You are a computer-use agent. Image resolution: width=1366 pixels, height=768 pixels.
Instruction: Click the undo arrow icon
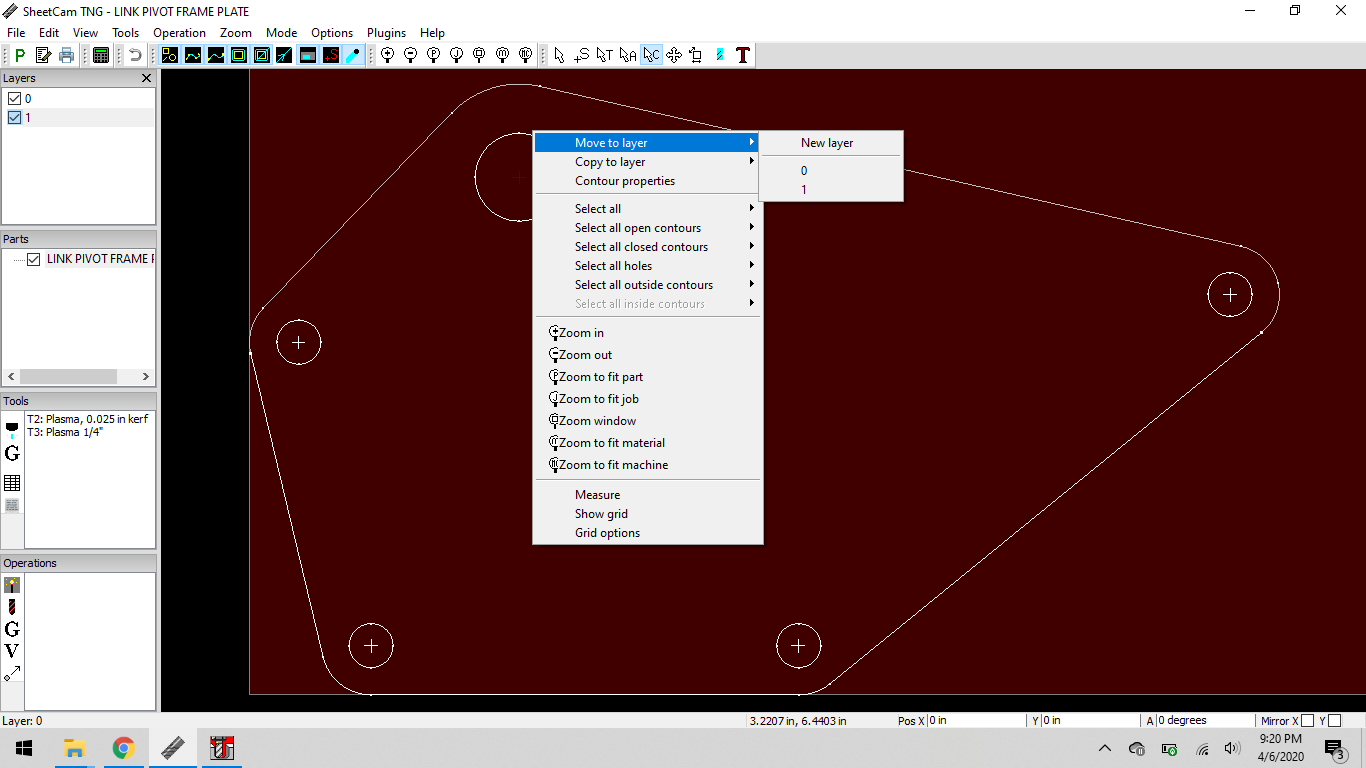(135, 56)
